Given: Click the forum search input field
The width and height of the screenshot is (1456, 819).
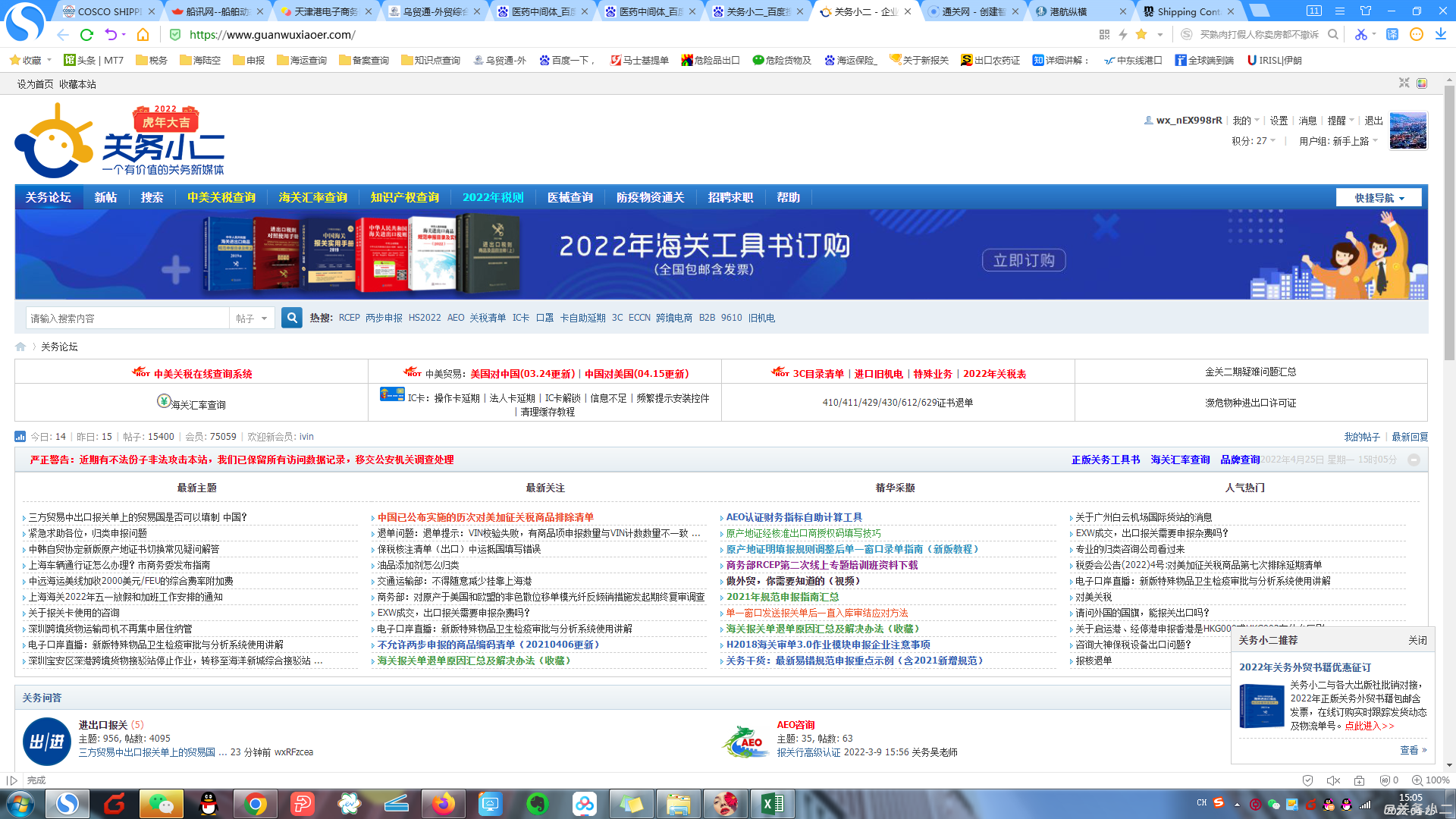Looking at the screenshot, I should 127,318.
